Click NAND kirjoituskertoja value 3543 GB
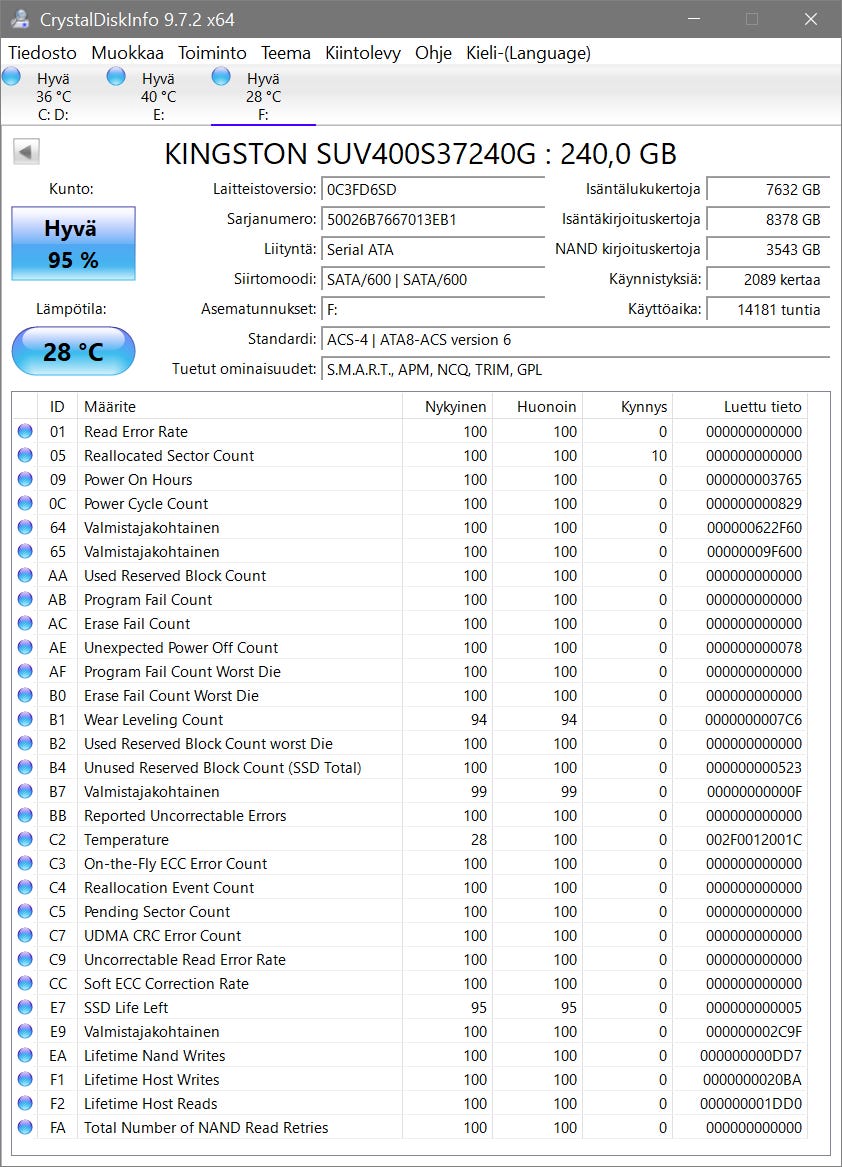 click(x=768, y=249)
